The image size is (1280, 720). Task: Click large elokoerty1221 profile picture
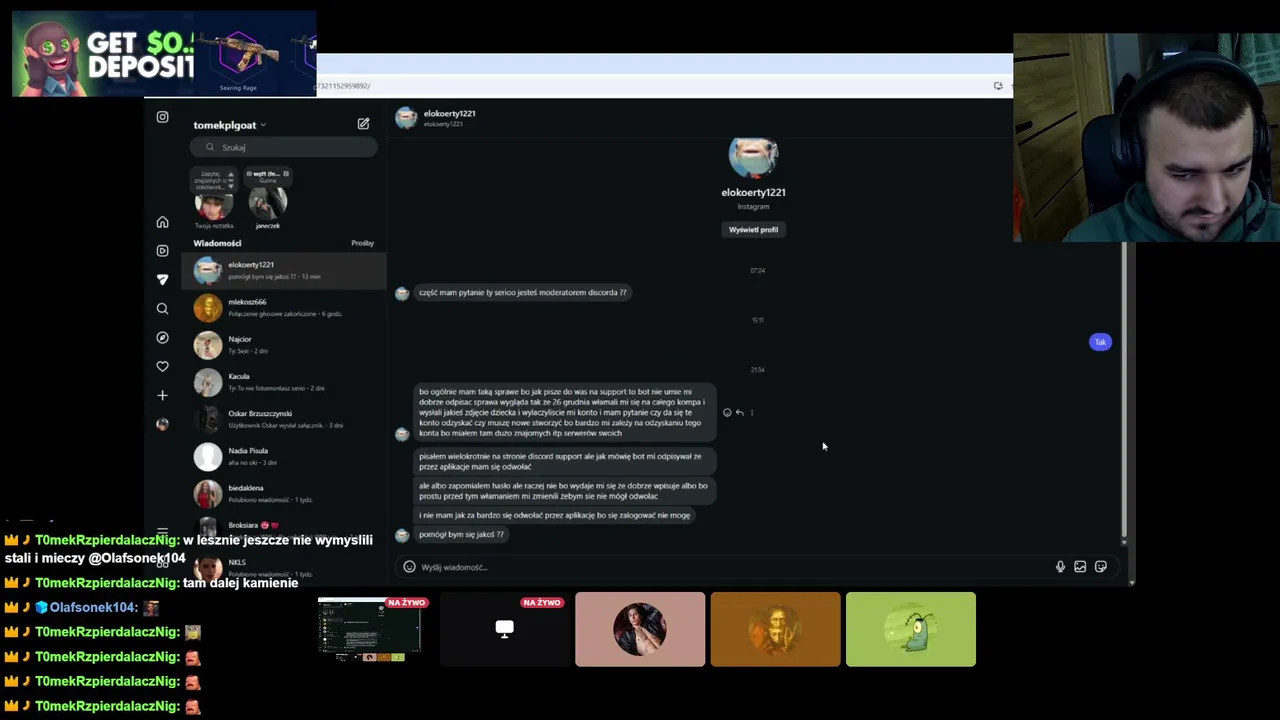point(753,158)
